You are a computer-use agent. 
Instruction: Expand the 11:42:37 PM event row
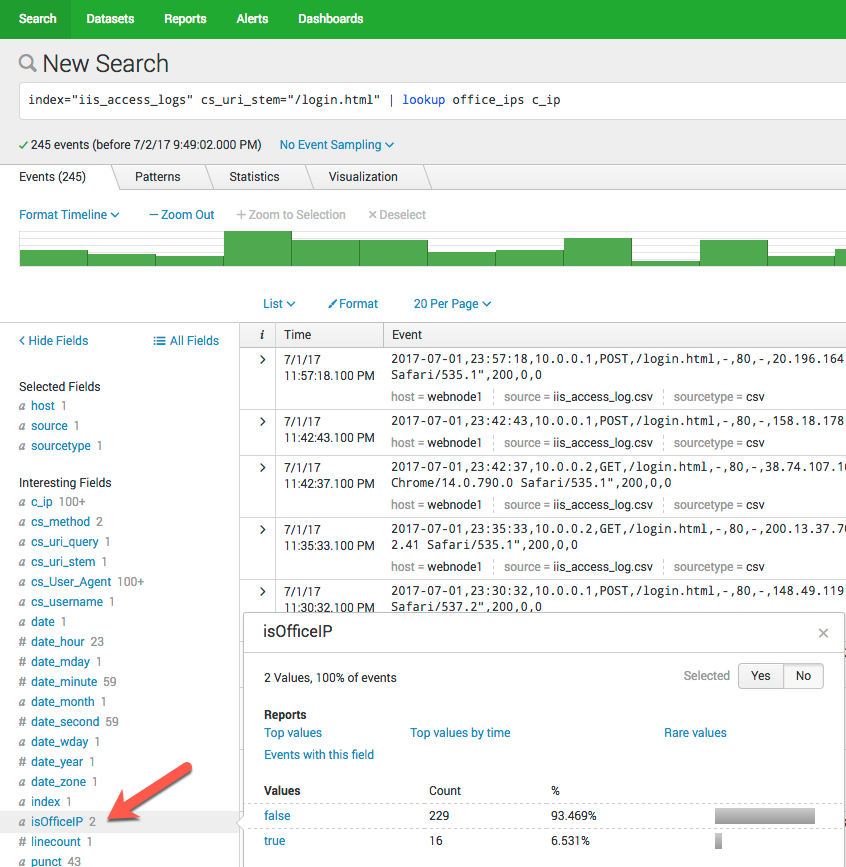coord(262,468)
